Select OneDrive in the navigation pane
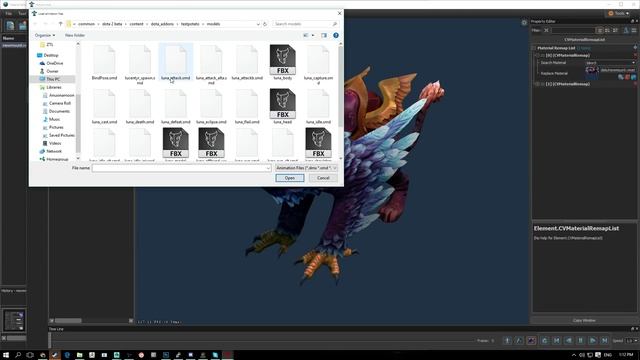This screenshot has width=640, height=360. pos(54,63)
